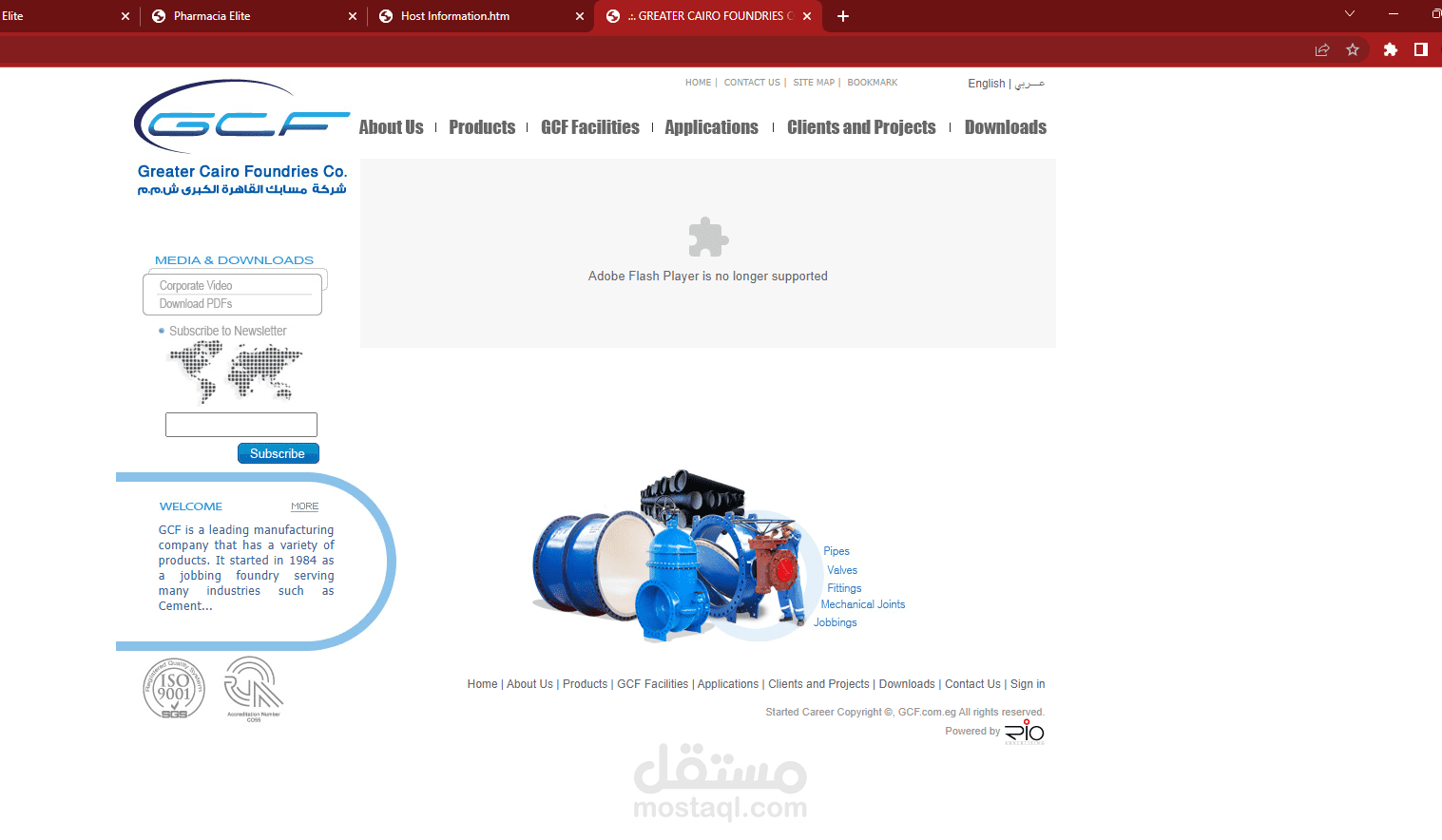
Task: Open the Download PDFs link
Action: coord(196,304)
